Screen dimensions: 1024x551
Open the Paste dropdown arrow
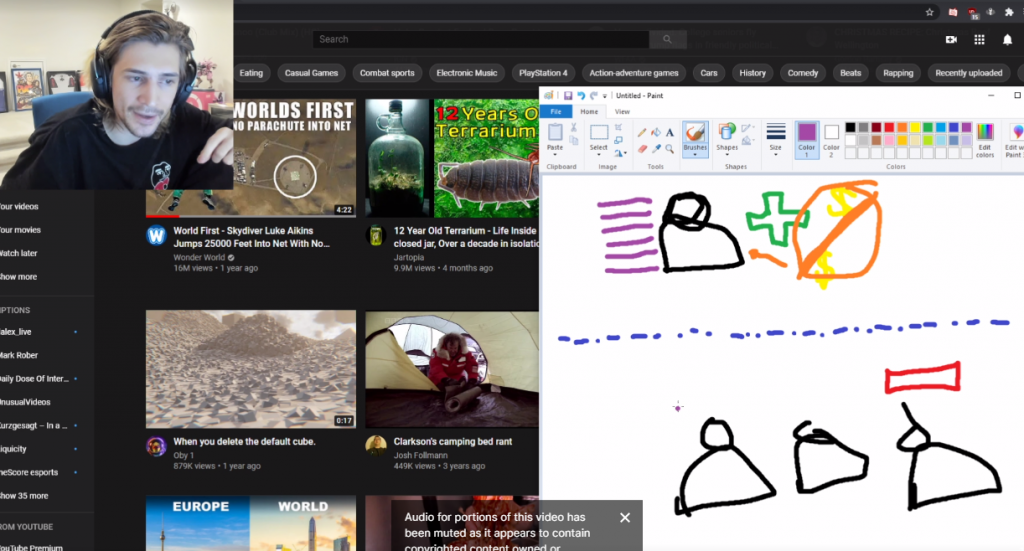tap(555, 155)
